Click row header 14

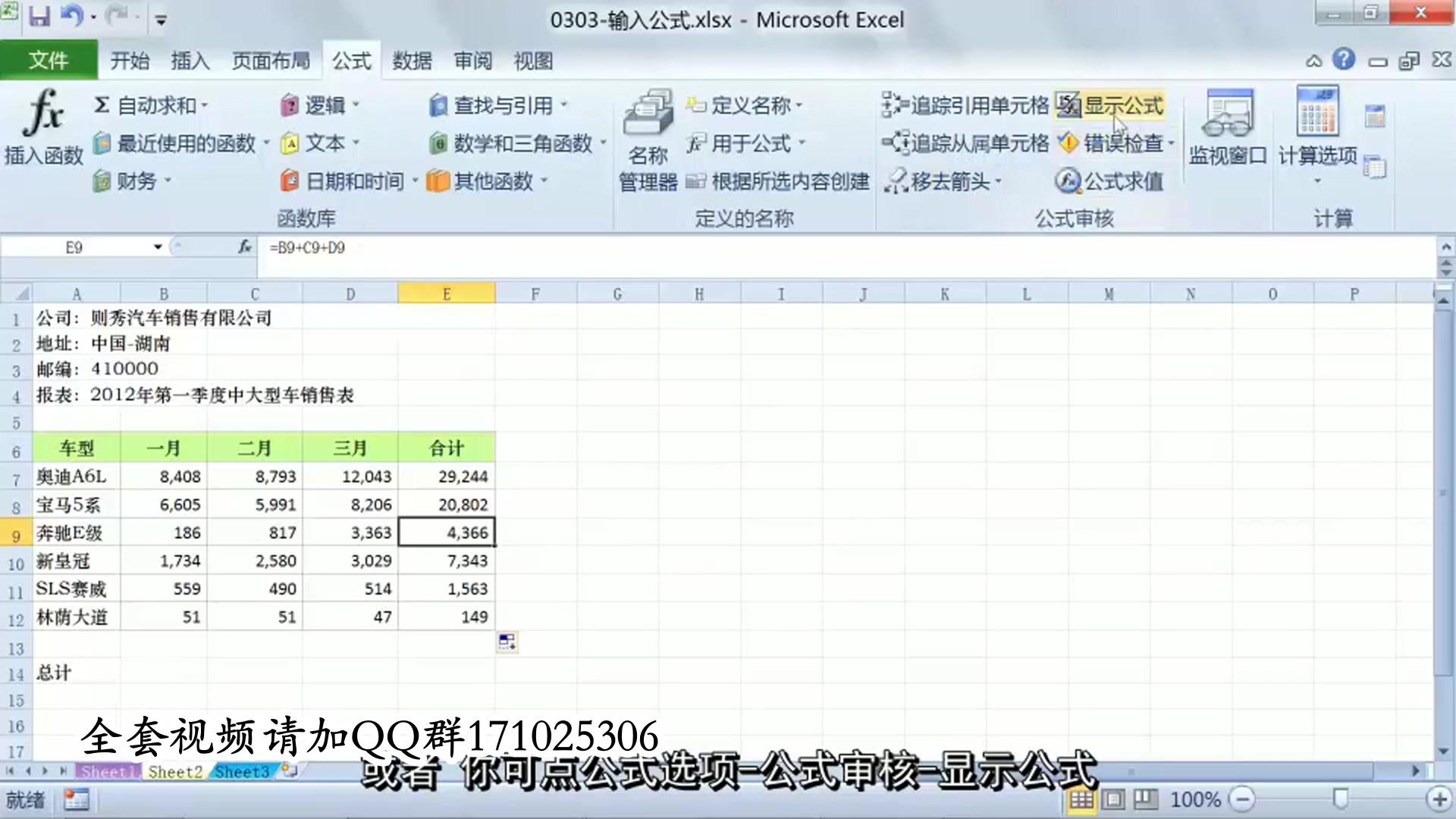16,674
